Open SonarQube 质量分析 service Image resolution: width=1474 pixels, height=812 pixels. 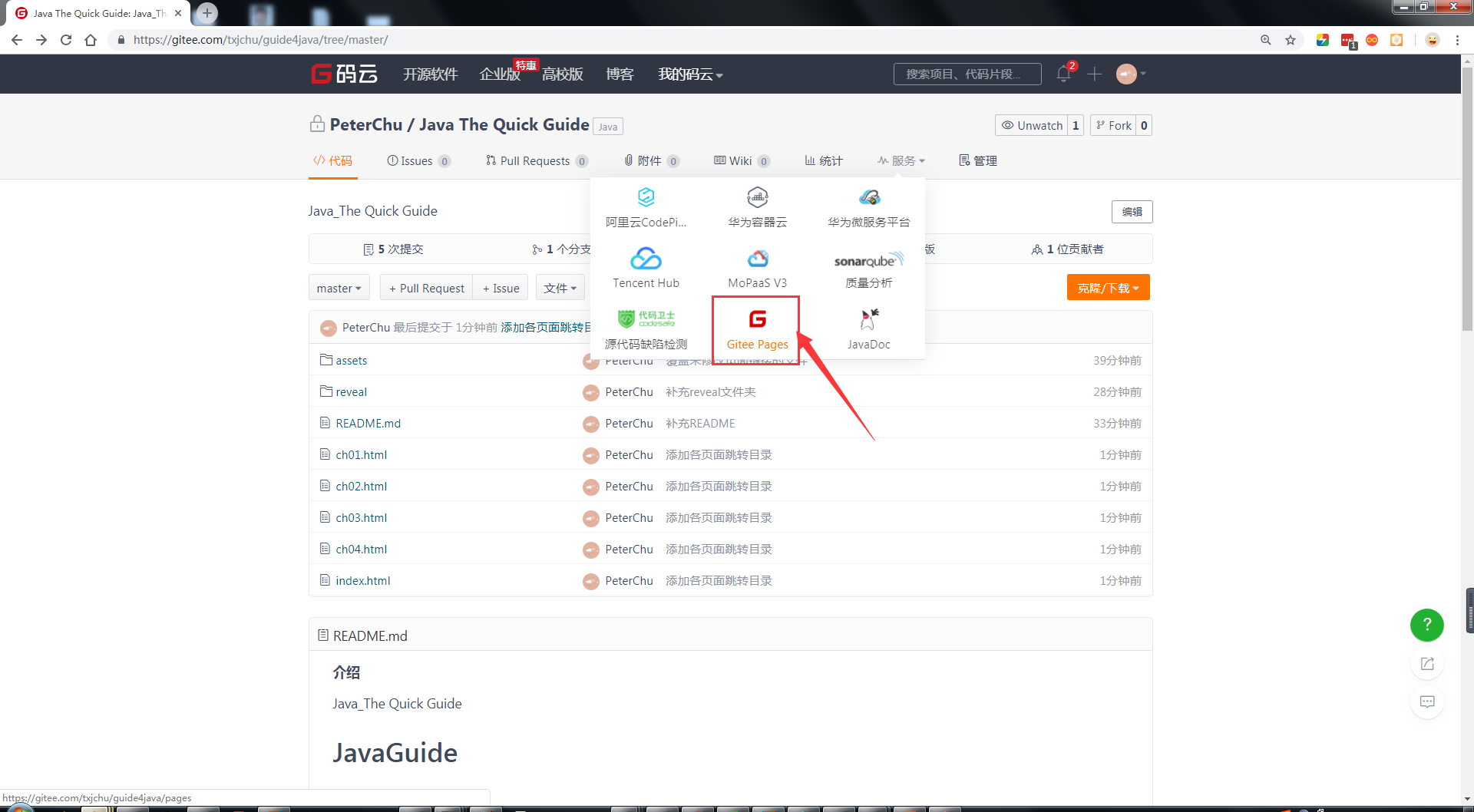[868, 267]
